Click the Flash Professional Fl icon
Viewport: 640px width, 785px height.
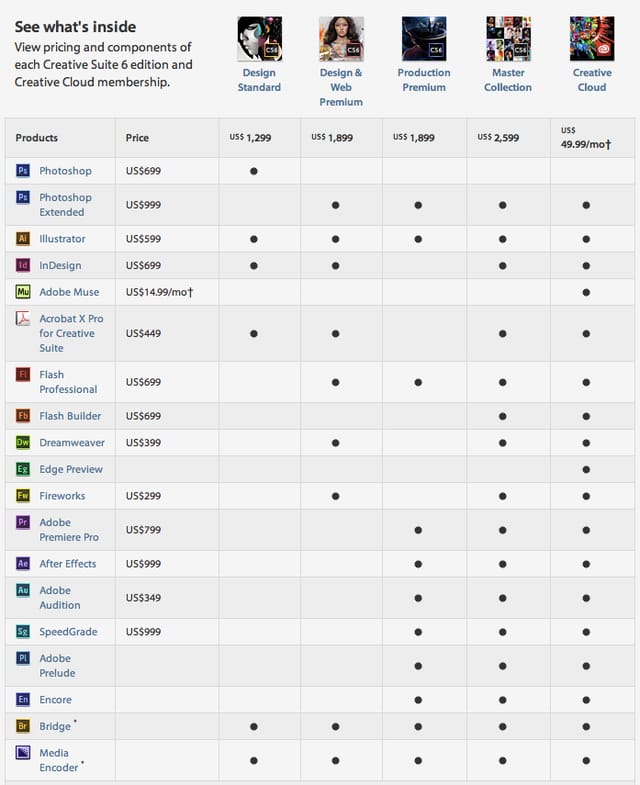point(23,374)
